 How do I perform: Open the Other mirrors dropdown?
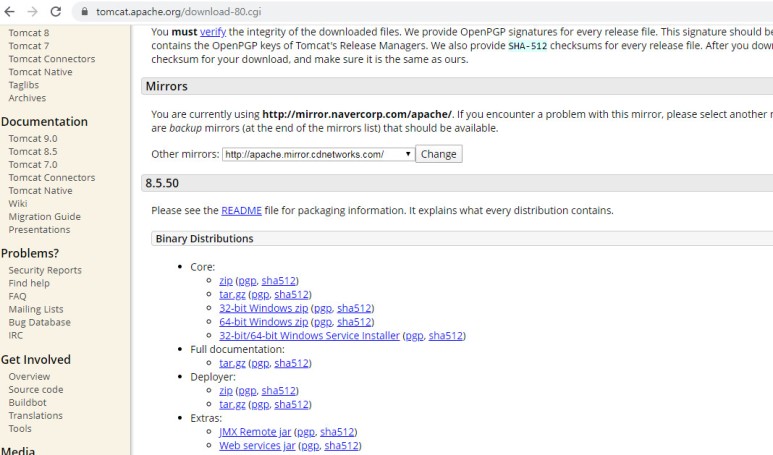pos(318,154)
